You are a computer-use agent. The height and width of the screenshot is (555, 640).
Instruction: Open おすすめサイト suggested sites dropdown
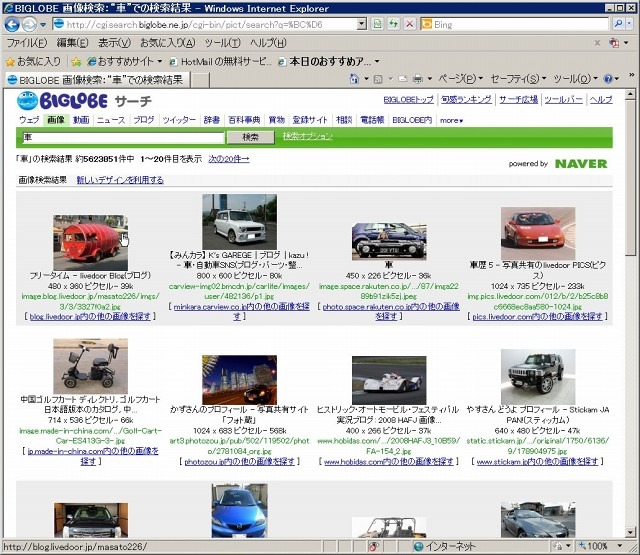125,62
